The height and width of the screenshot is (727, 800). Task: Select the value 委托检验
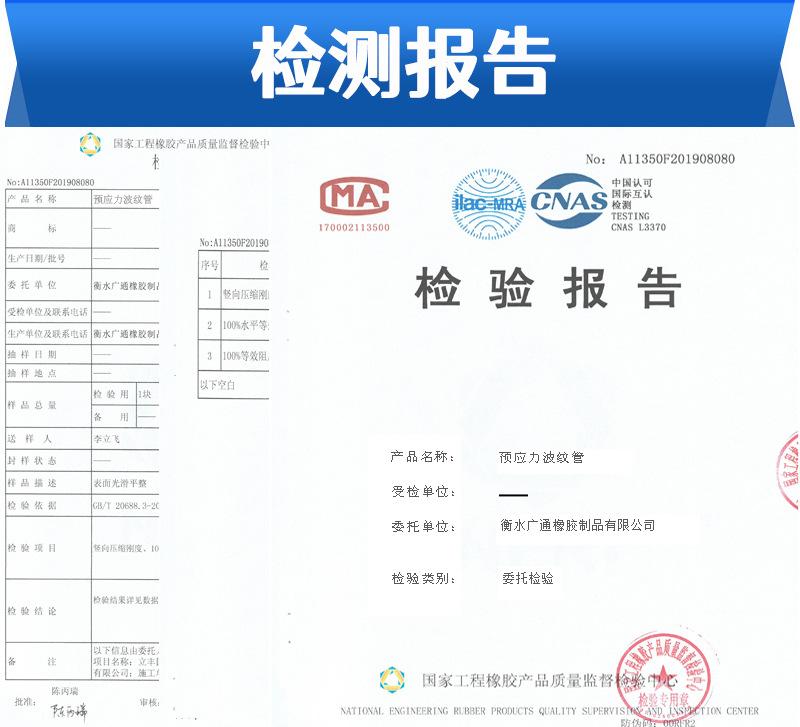point(528,579)
